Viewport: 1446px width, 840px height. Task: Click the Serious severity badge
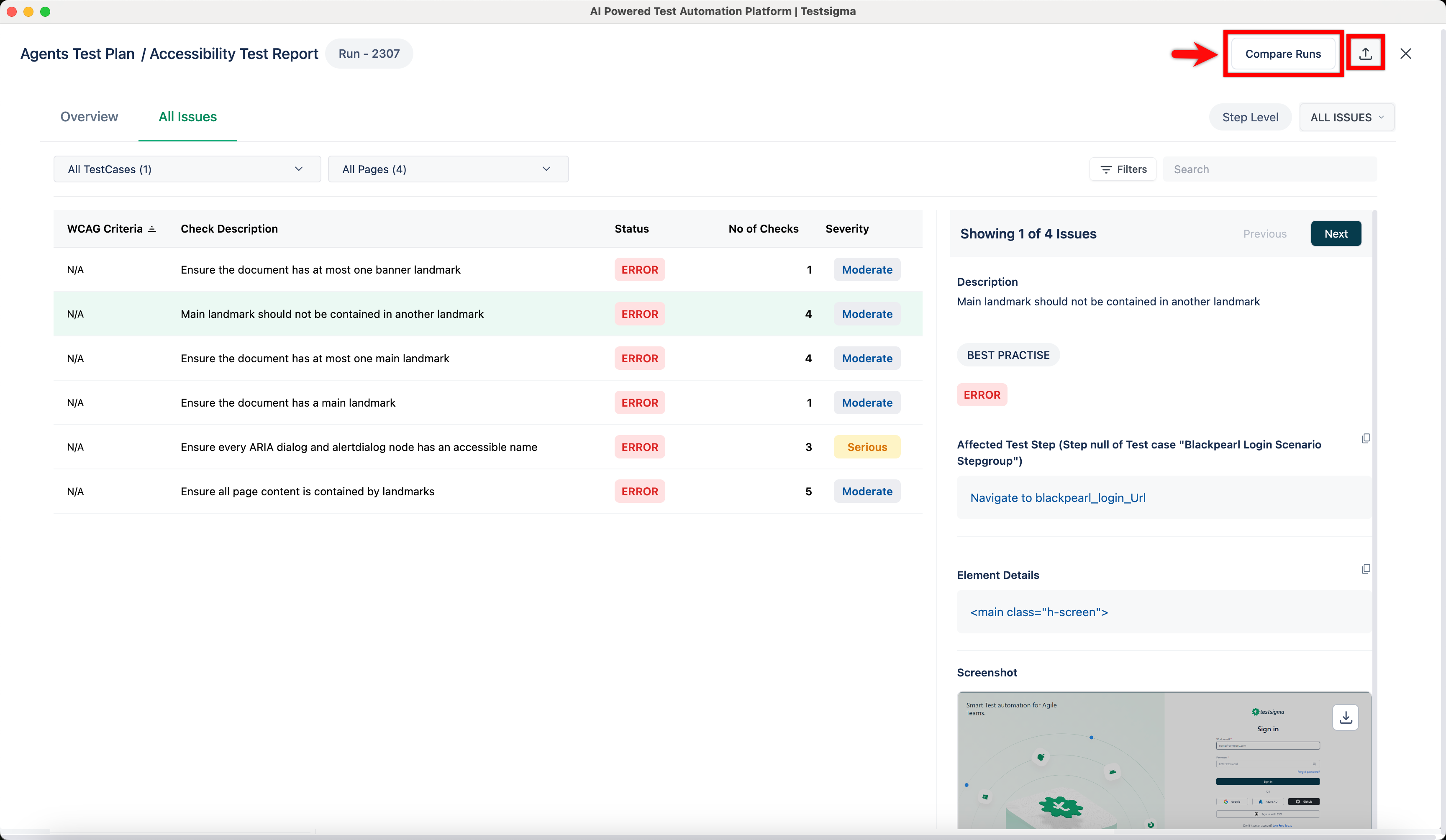tap(867, 447)
